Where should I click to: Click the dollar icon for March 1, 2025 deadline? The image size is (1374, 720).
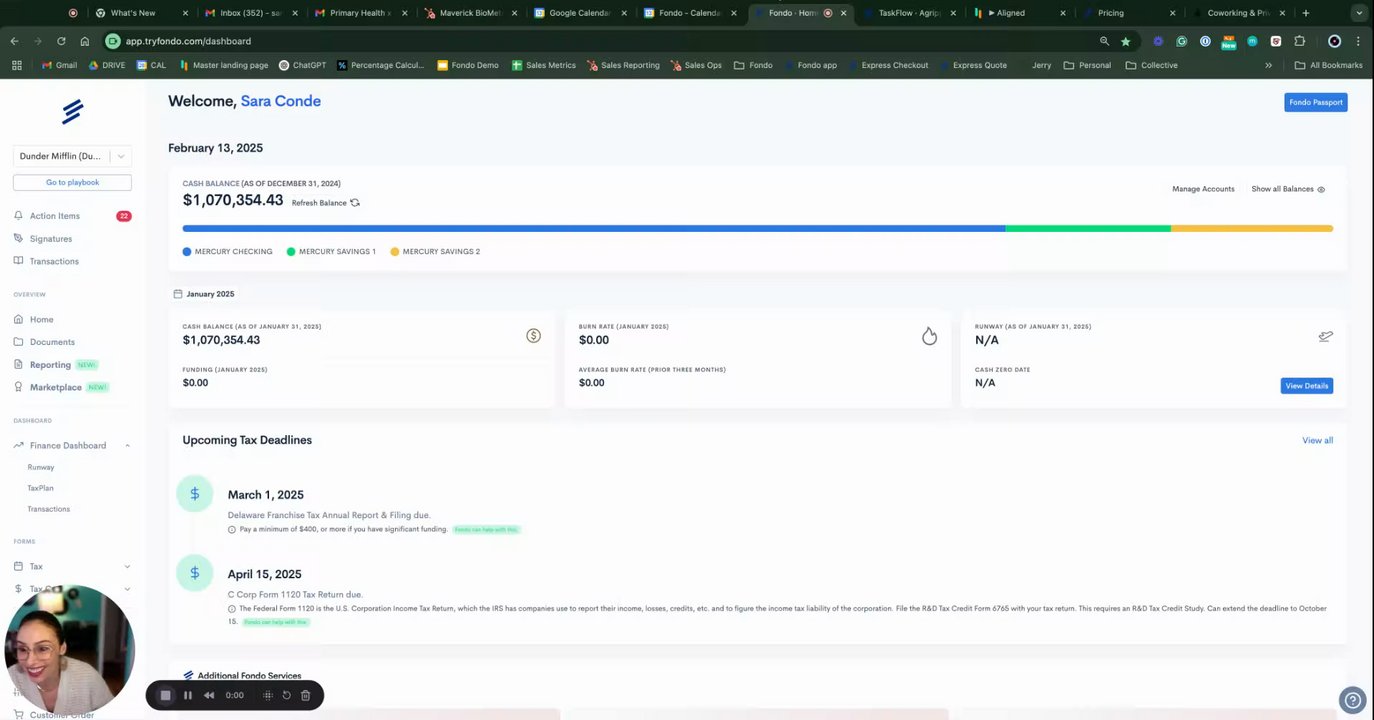pos(195,494)
